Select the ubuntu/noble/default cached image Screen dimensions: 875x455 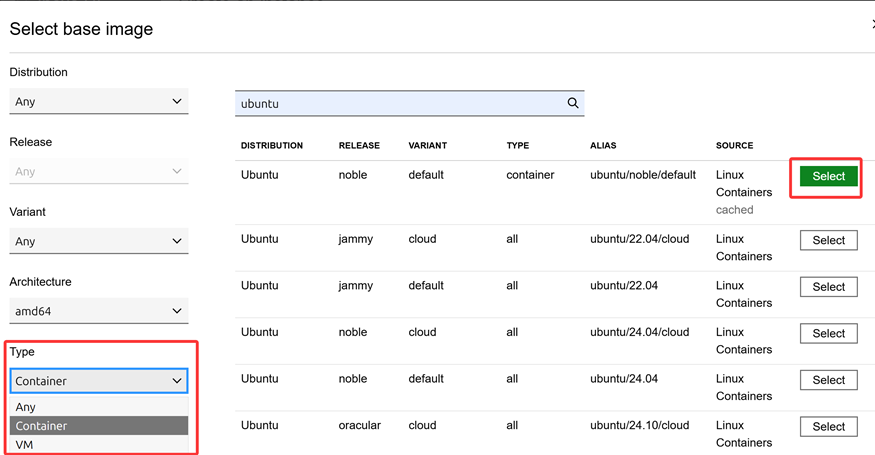point(829,176)
